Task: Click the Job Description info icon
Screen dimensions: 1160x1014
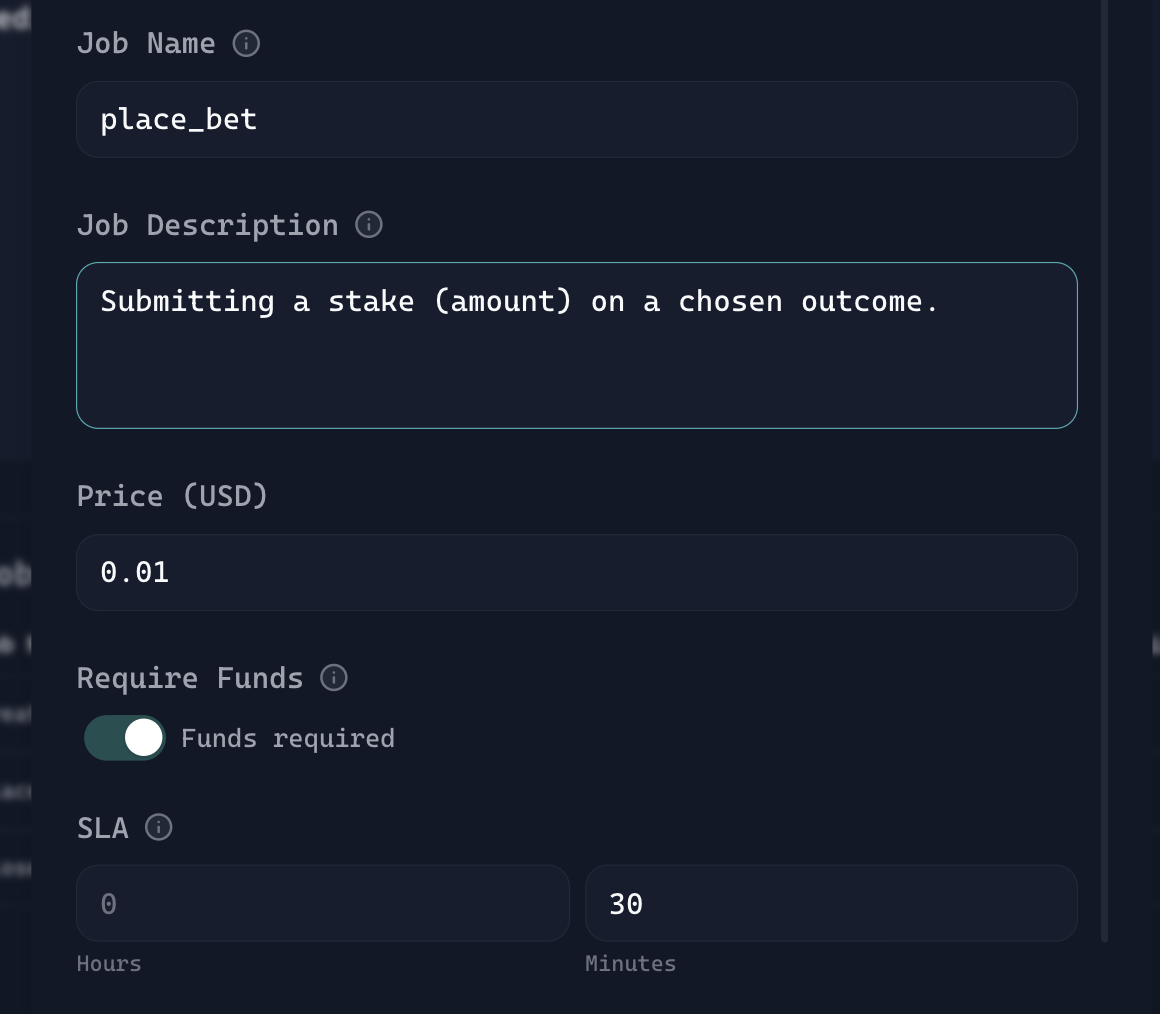Action: pyautogui.click(x=369, y=225)
